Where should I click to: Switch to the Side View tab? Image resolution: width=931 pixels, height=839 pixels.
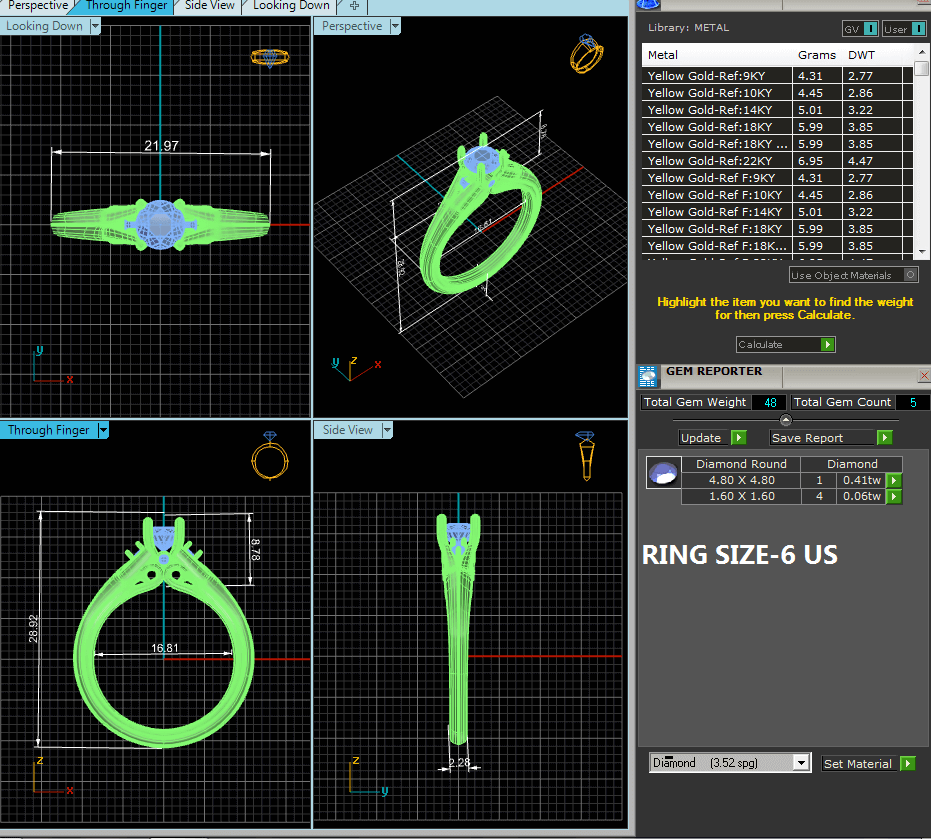(209, 6)
